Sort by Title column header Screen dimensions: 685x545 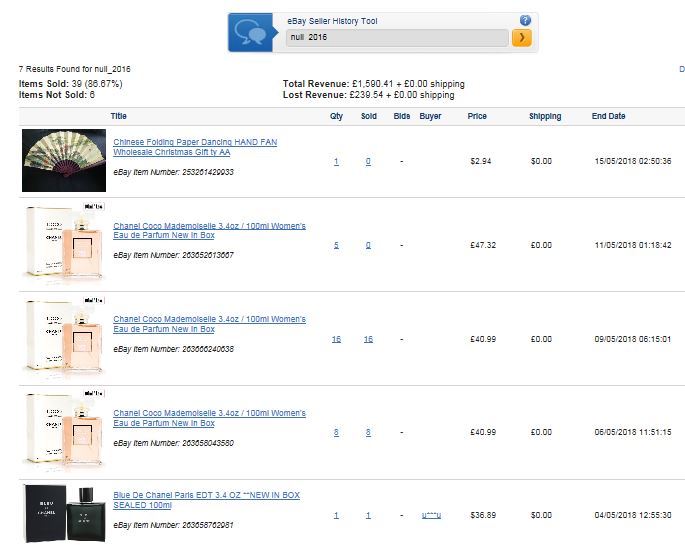[x=118, y=116]
